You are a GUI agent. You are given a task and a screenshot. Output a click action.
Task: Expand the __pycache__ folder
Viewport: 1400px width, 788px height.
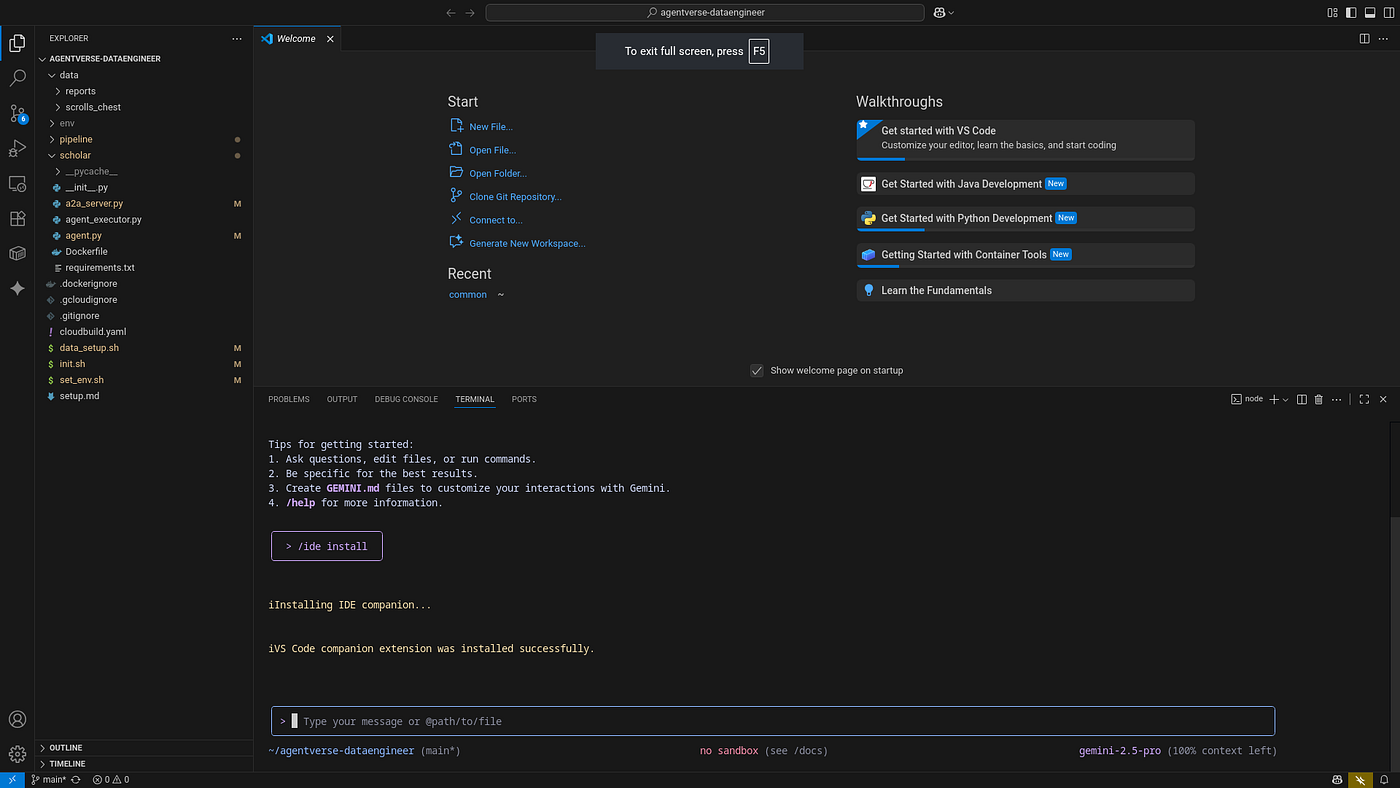coord(144,171)
